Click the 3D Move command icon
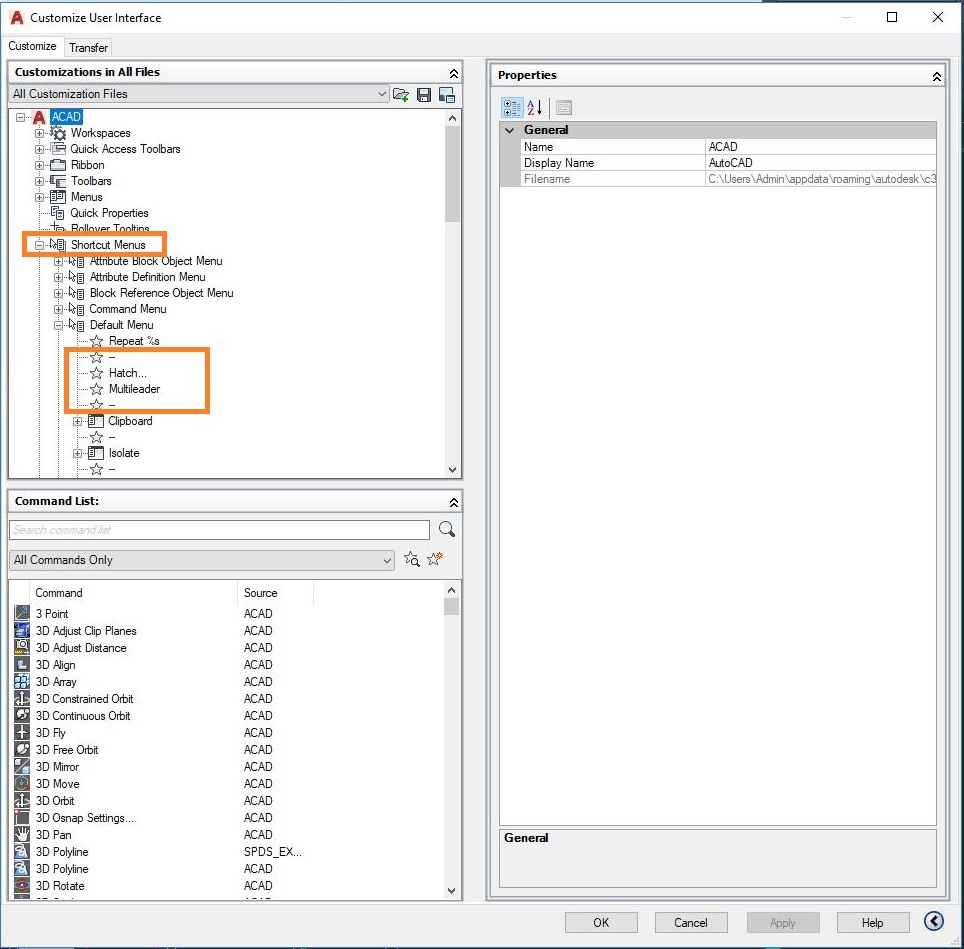Viewport: 964px width, 949px height. [x=22, y=783]
